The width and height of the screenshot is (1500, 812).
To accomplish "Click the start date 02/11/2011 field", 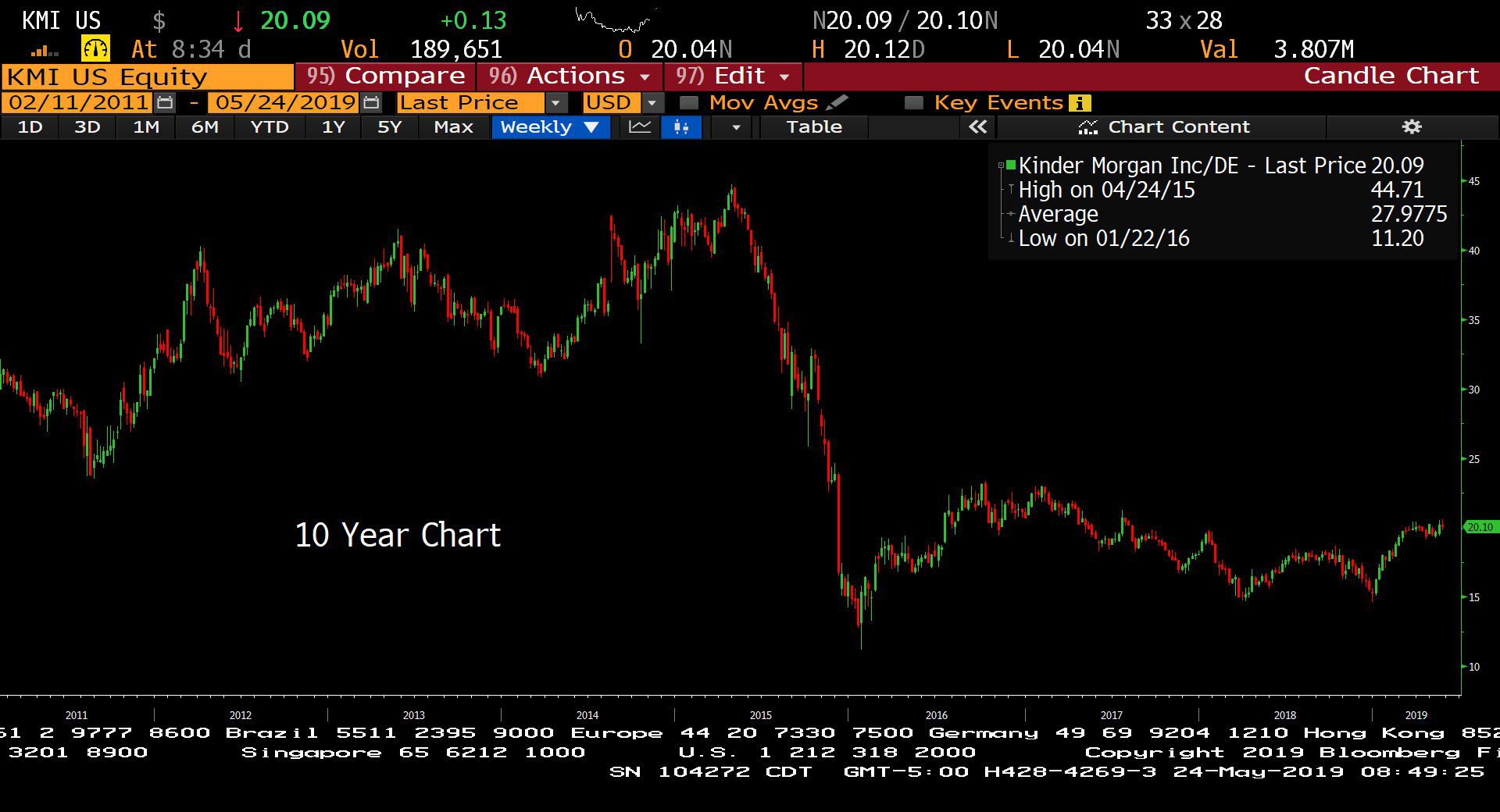I will tap(78, 102).
